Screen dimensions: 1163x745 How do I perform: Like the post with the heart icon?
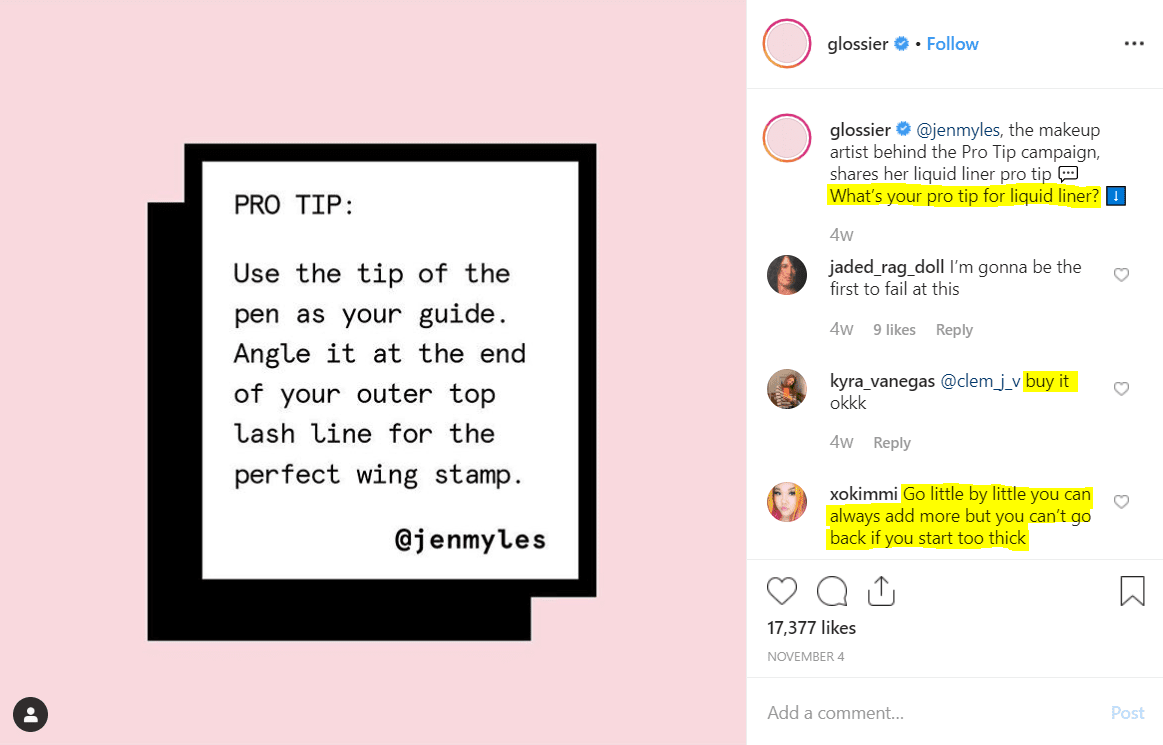point(782,591)
